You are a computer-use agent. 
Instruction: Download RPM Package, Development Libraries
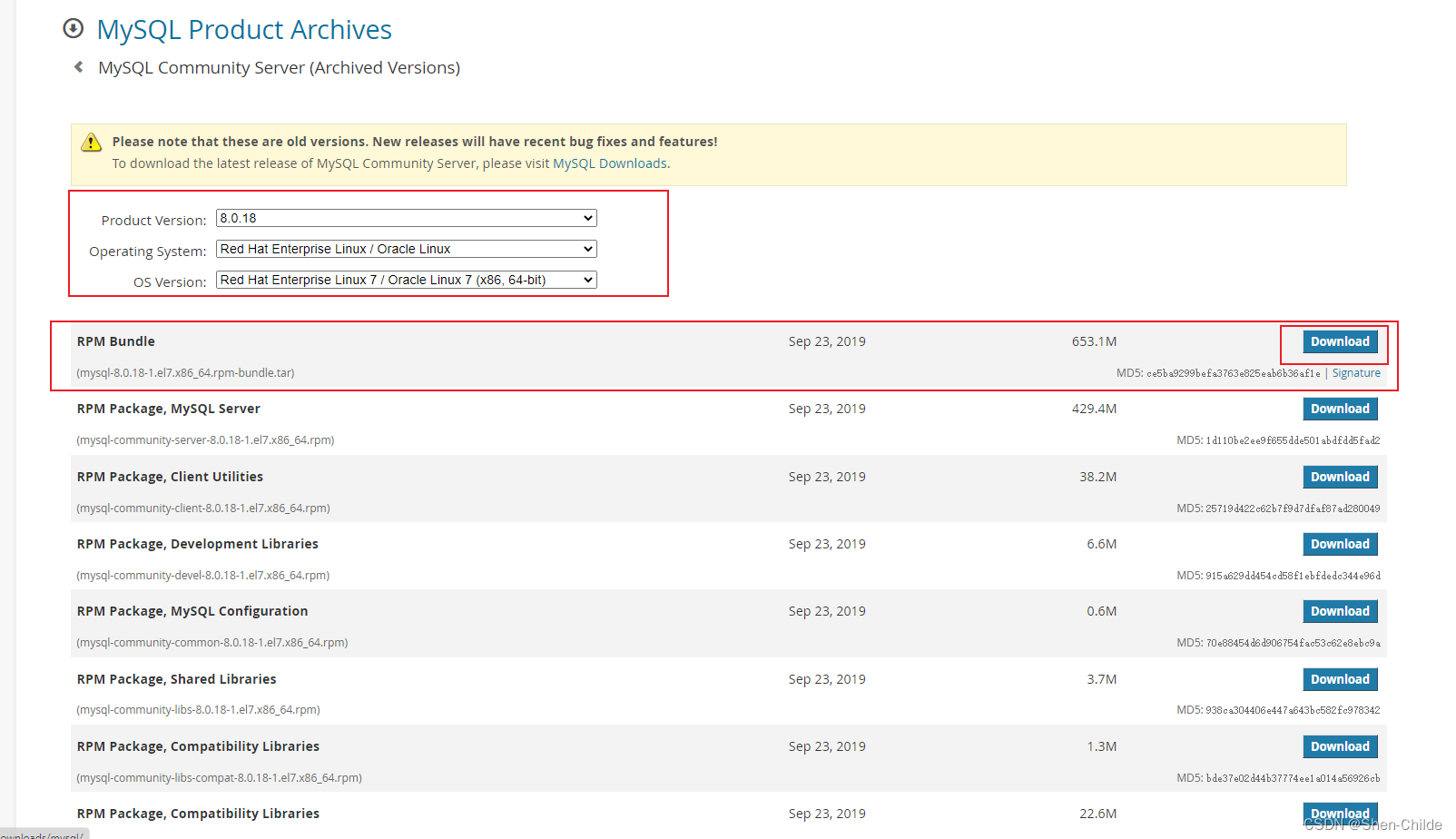click(x=1340, y=544)
